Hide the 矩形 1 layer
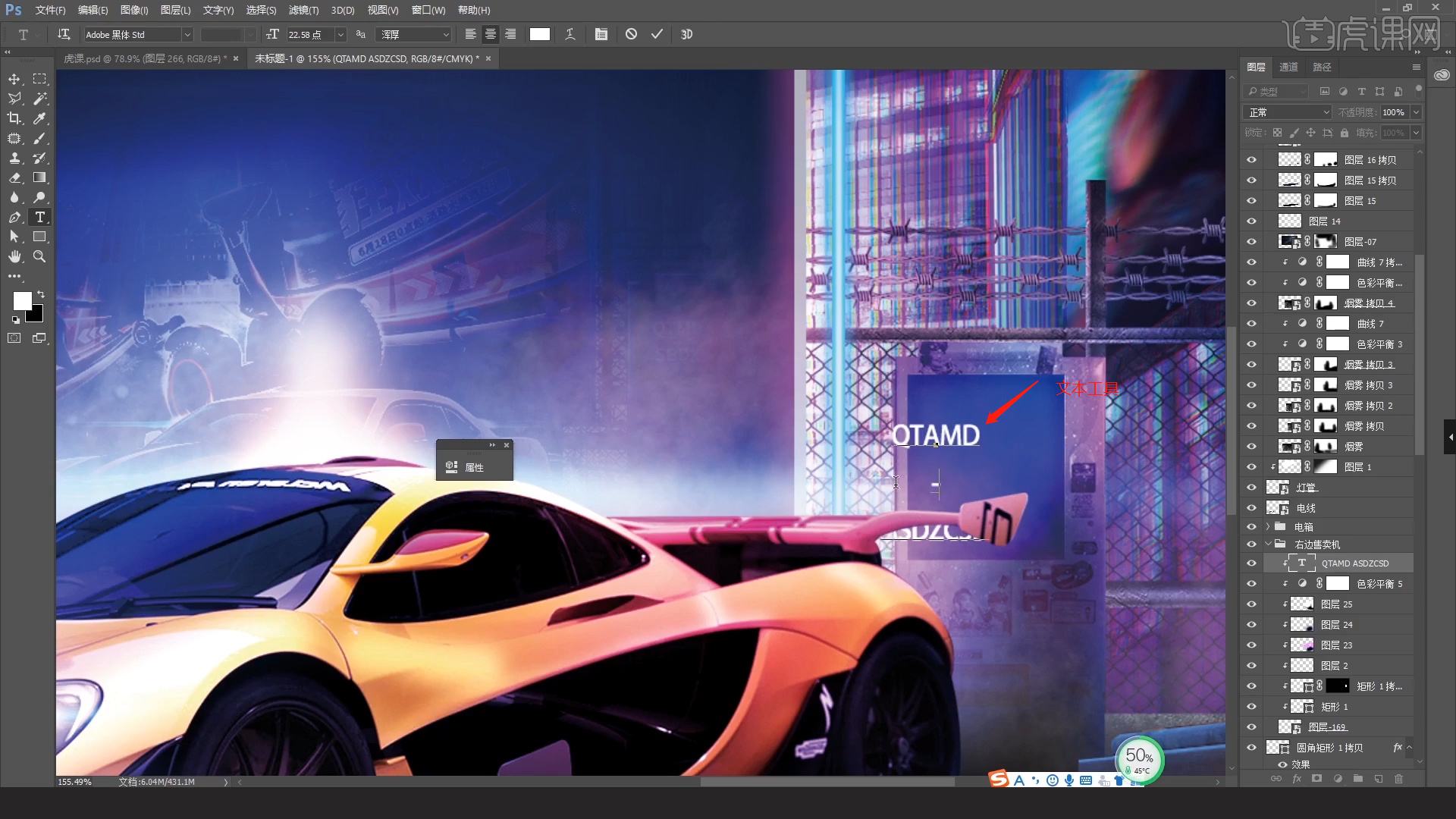The image size is (1456, 819). [x=1251, y=707]
